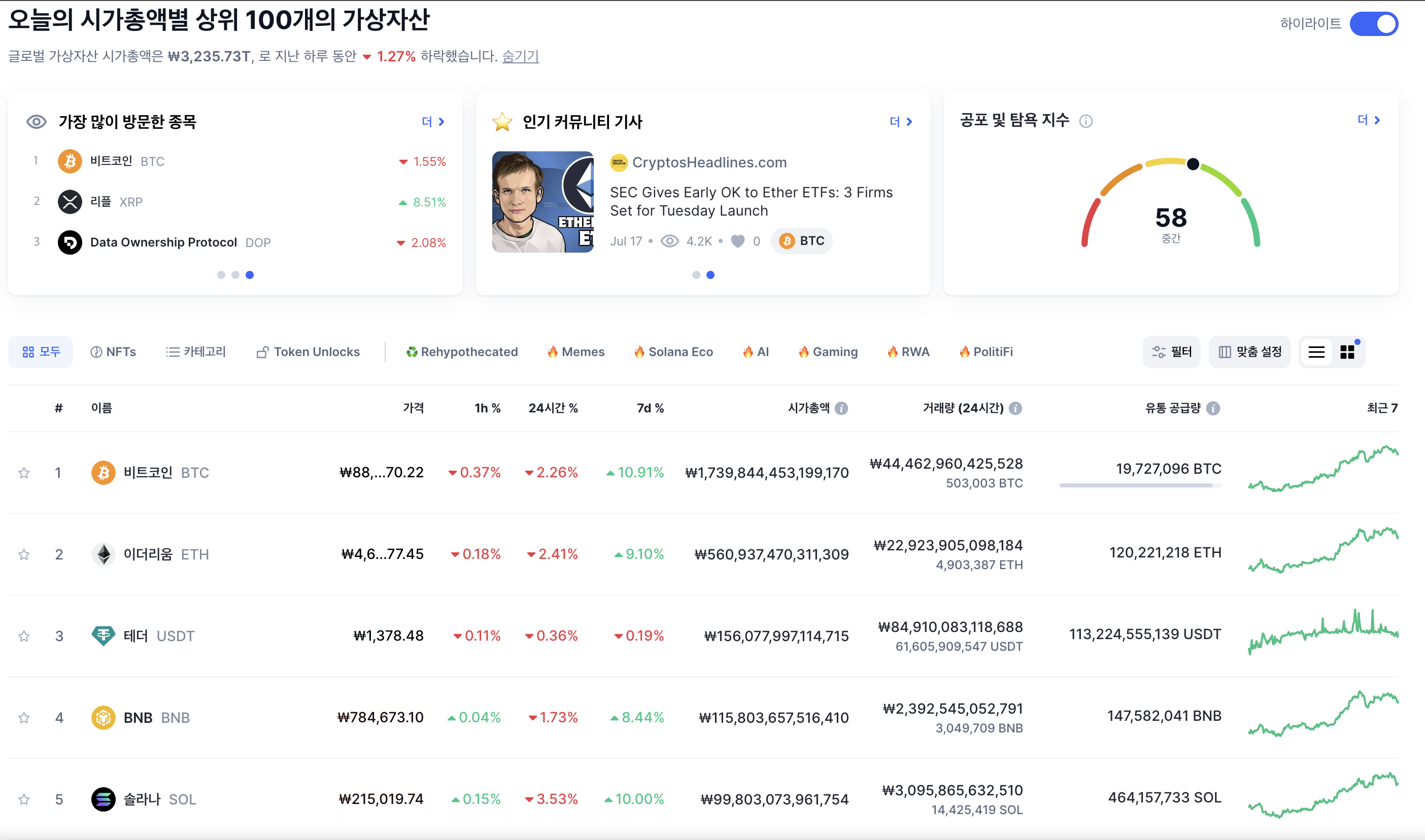Turn off the 하이라이트 toggle
The image size is (1425, 840).
pyautogui.click(x=1373, y=24)
